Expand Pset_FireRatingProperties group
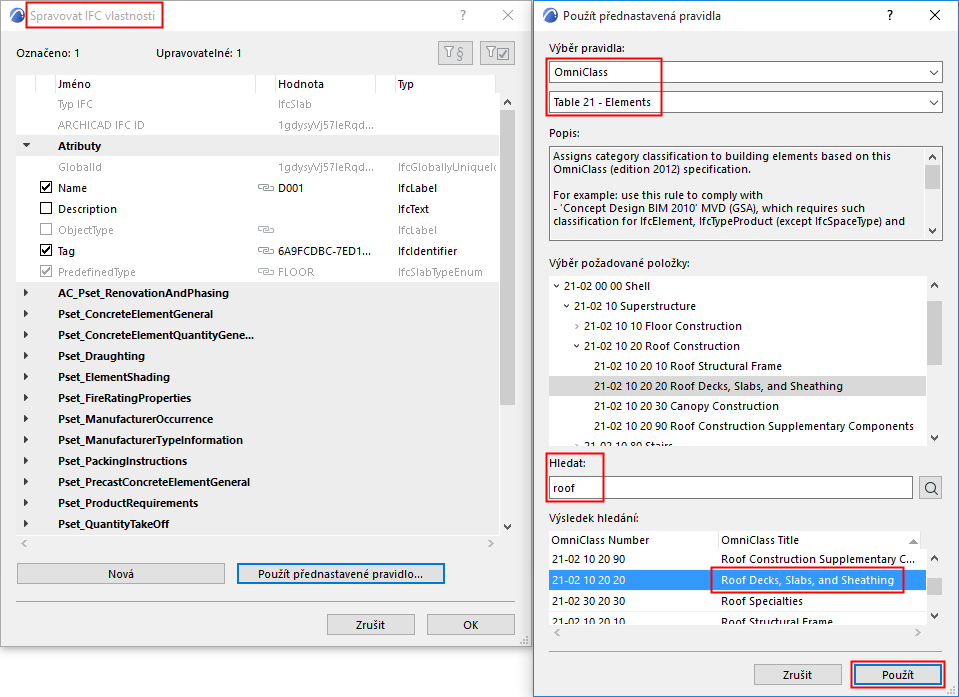Screen dimensions: 959x697 [x=26, y=398]
